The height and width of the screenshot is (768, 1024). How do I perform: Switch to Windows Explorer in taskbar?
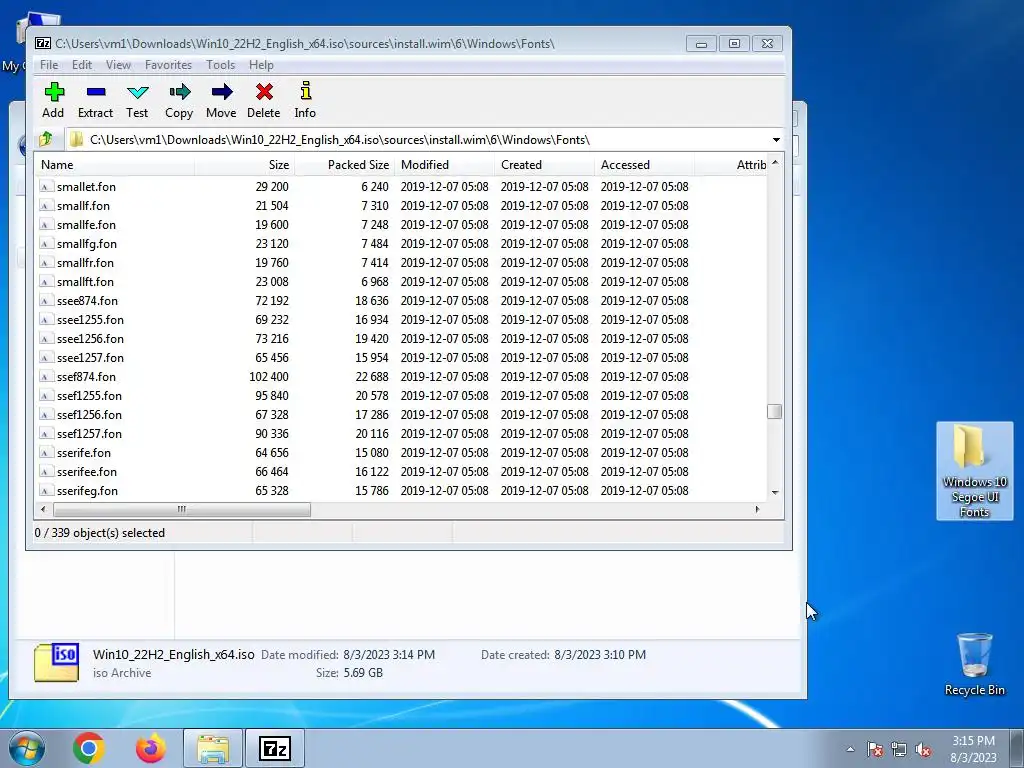[x=213, y=748]
